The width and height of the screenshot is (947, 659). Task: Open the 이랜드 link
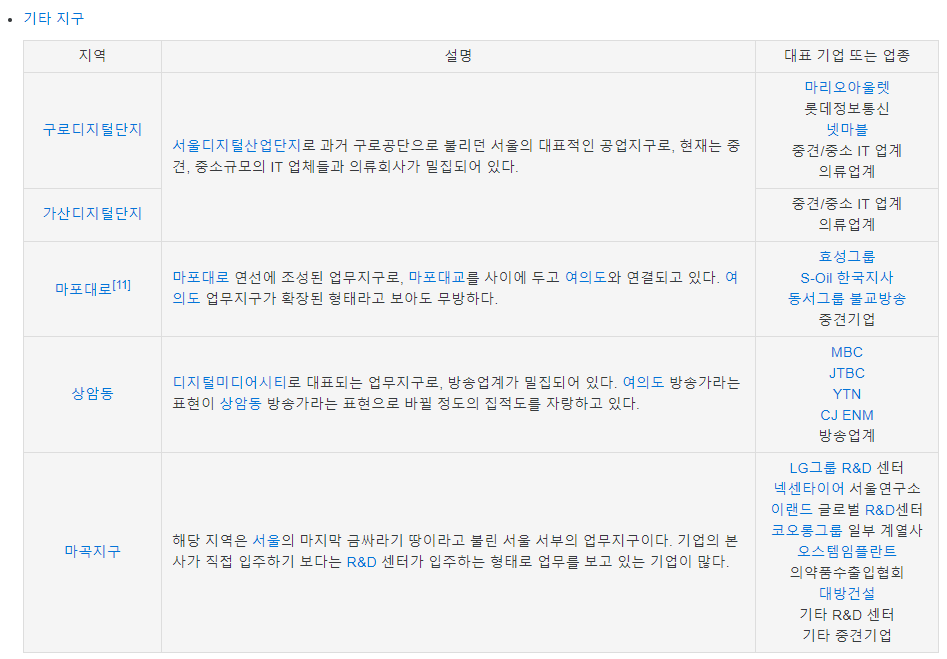click(792, 509)
